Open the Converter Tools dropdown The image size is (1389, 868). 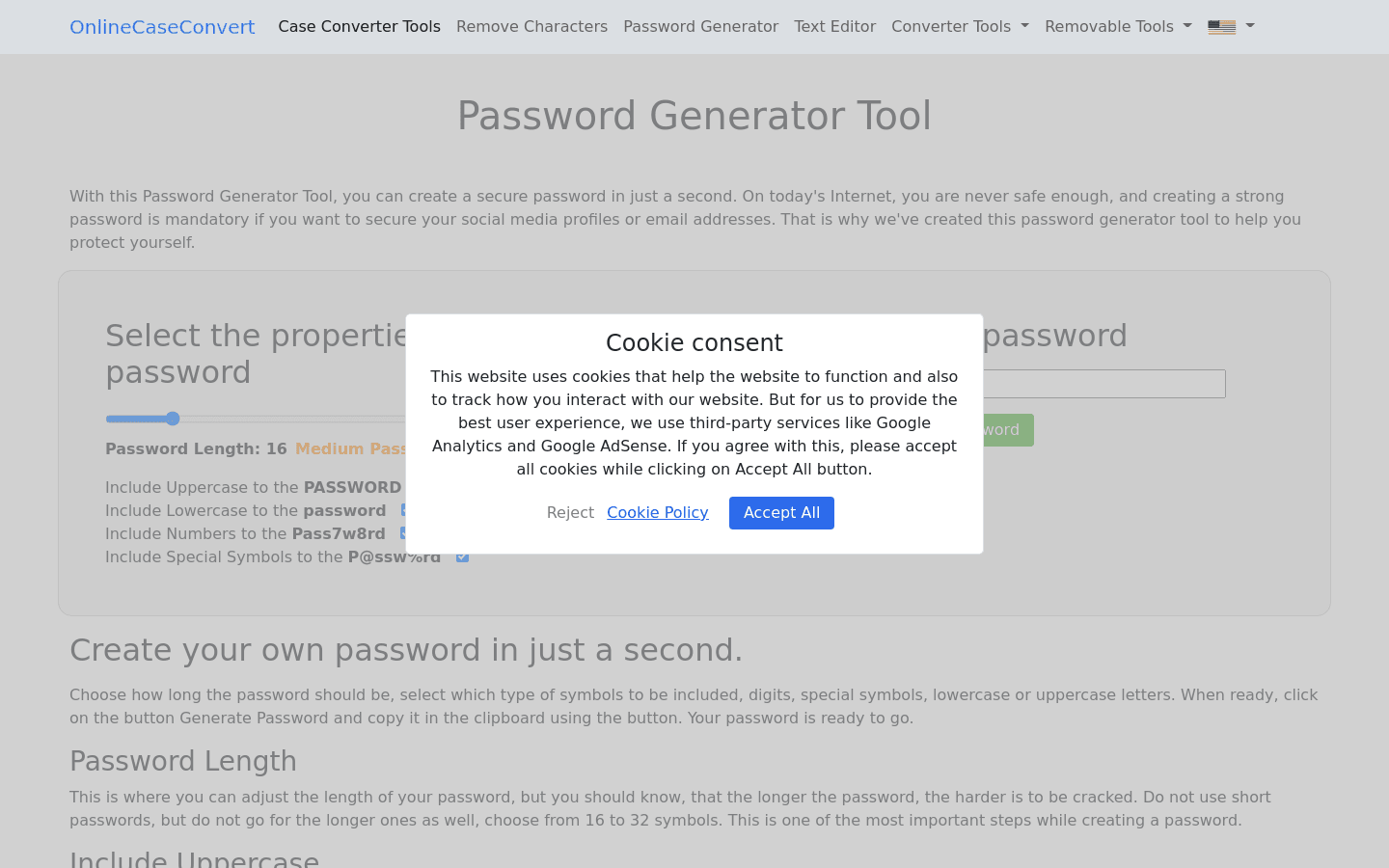tap(960, 26)
